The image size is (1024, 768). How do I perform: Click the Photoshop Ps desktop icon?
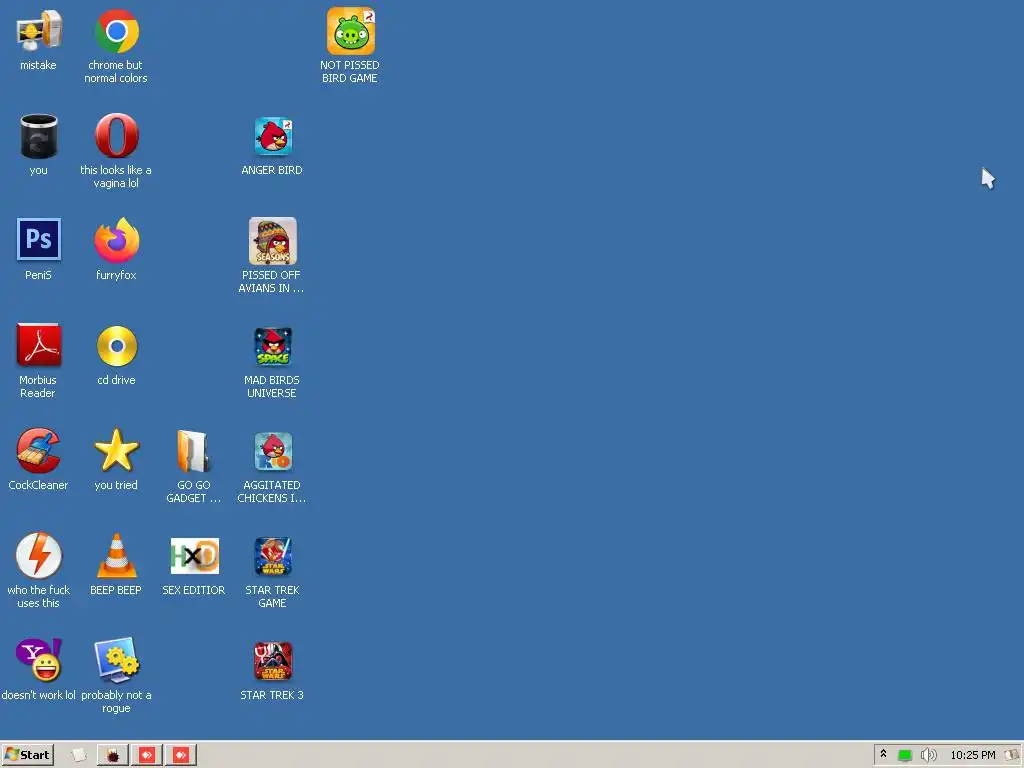tap(39, 240)
